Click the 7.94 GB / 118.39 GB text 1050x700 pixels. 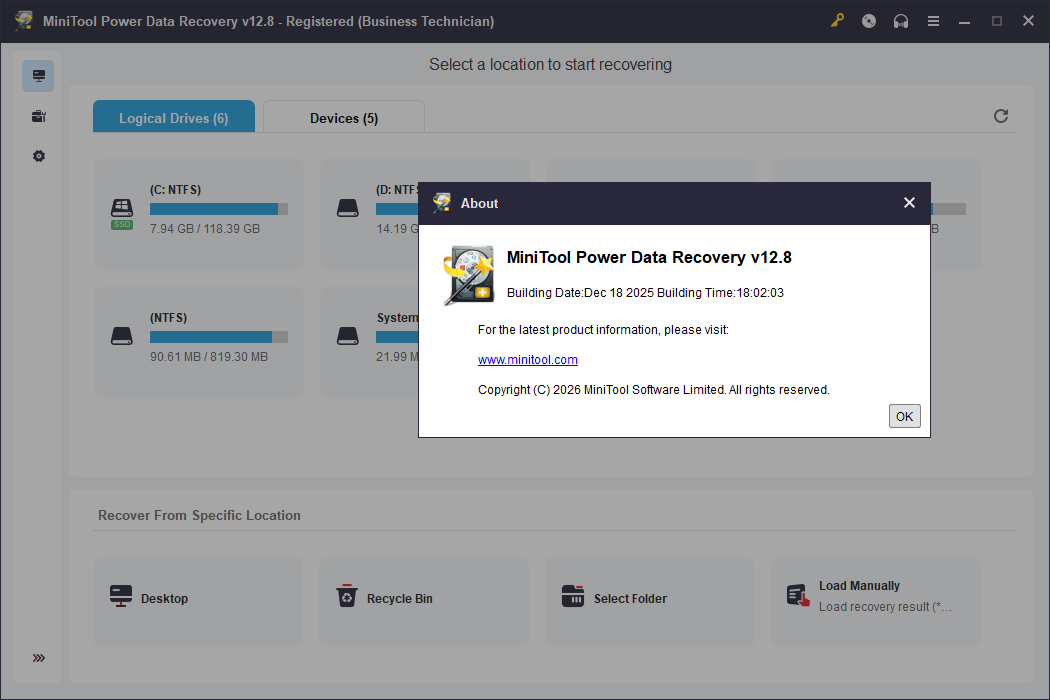click(205, 228)
